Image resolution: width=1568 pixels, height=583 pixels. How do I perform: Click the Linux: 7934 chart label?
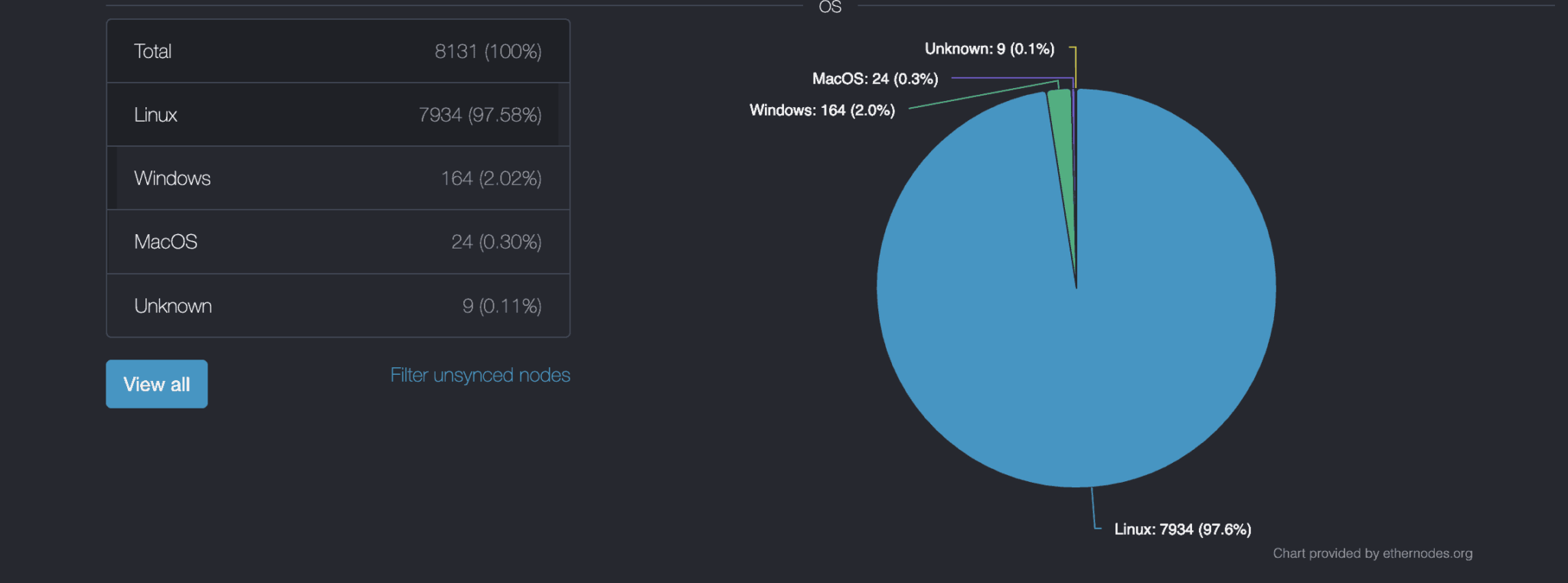pyautogui.click(x=1181, y=528)
